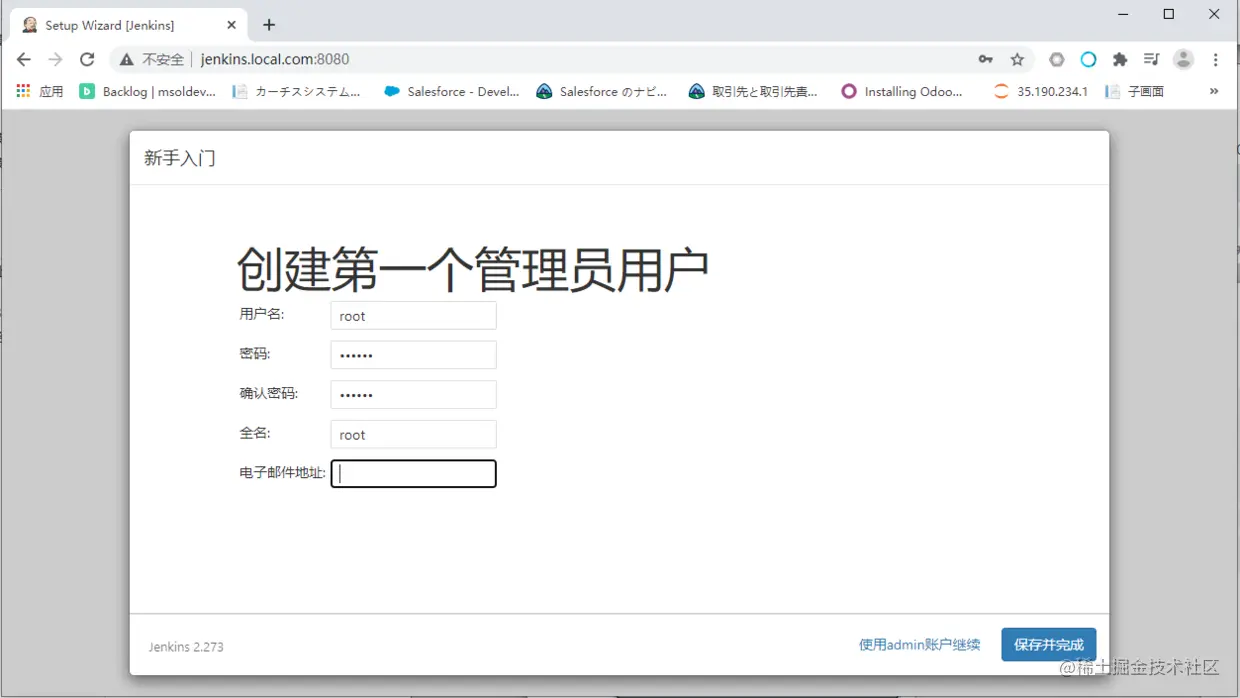1240x698 pixels.
Task: Open the Salesforce - Devel bookmark
Action: (452, 91)
